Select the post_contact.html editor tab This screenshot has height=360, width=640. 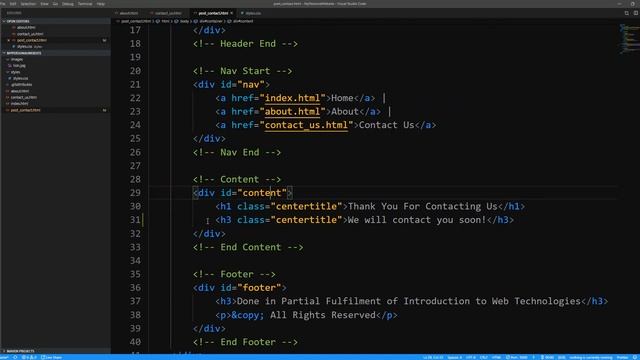[x=213, y=13]
